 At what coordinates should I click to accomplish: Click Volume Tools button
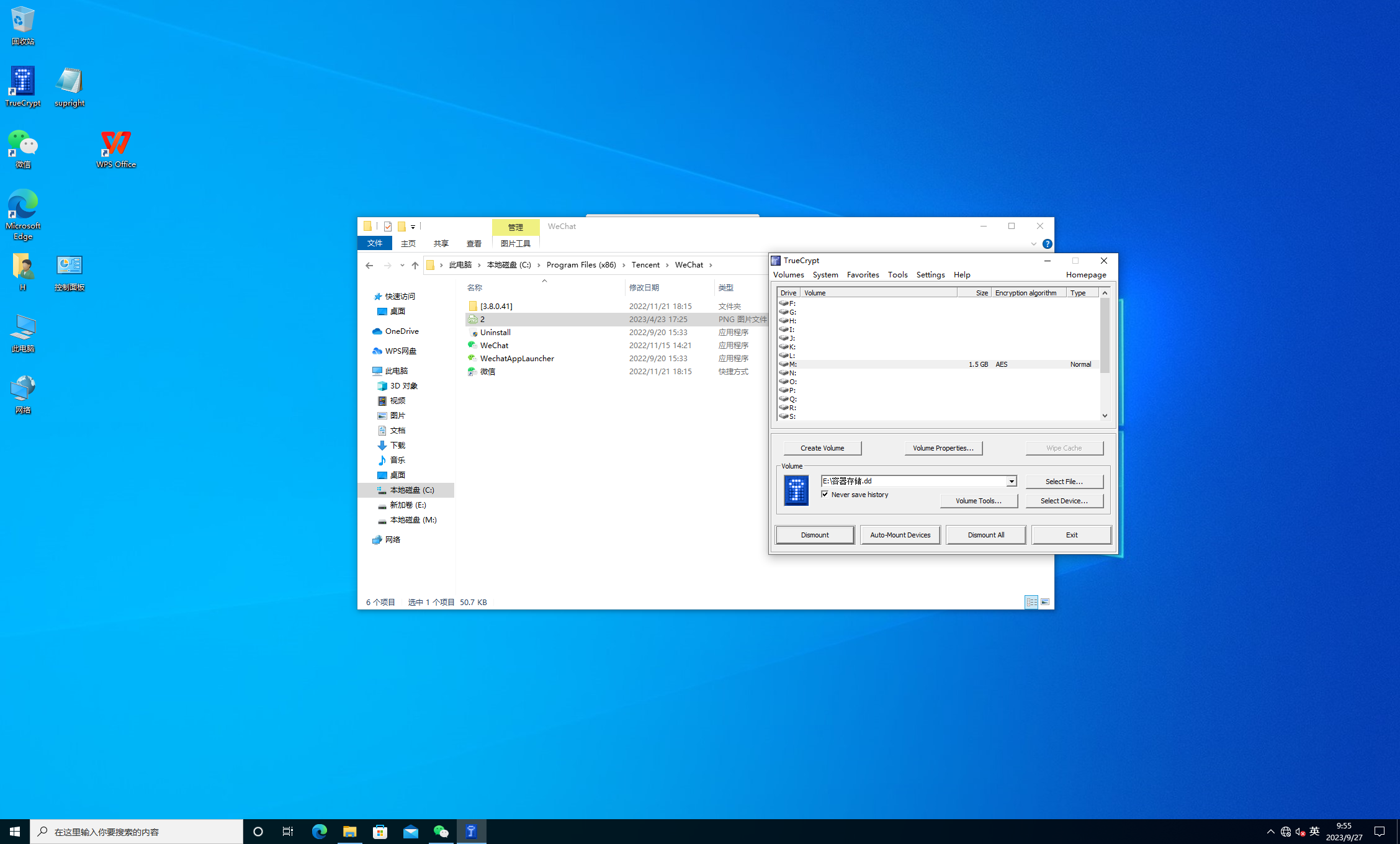point(979,501)
